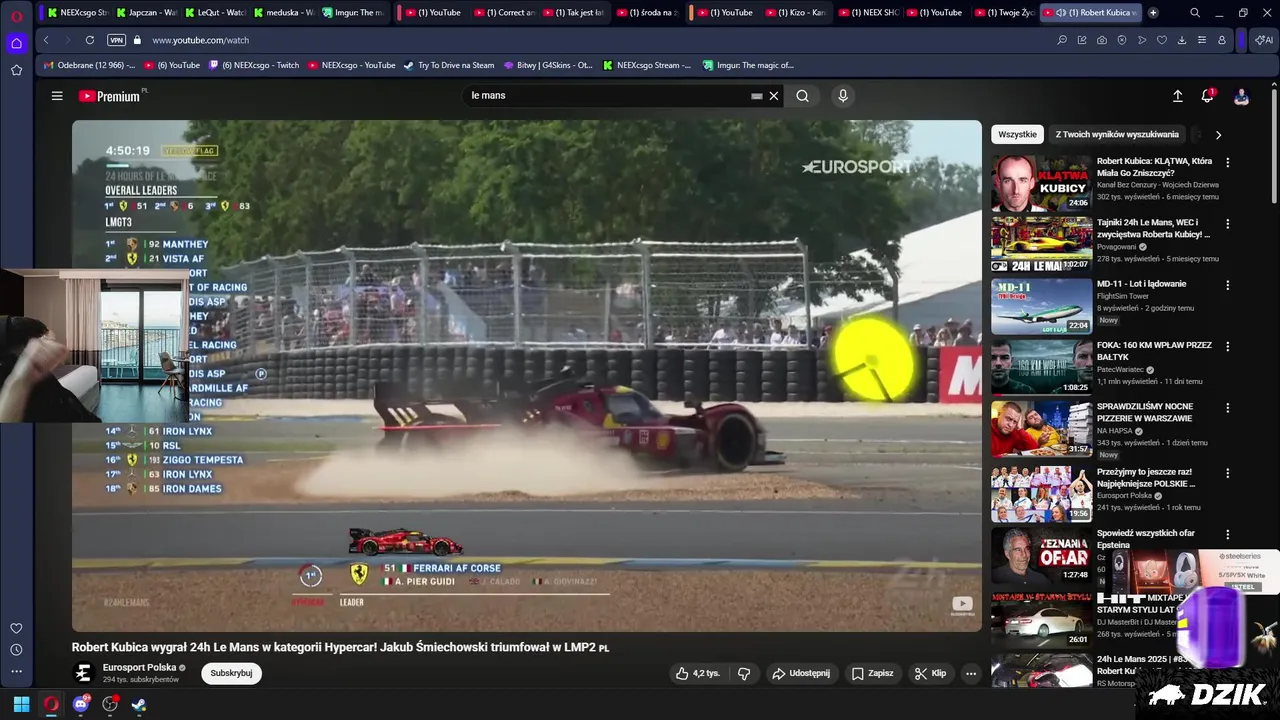Start voice search with microphone icon

[x=843, y=96]
